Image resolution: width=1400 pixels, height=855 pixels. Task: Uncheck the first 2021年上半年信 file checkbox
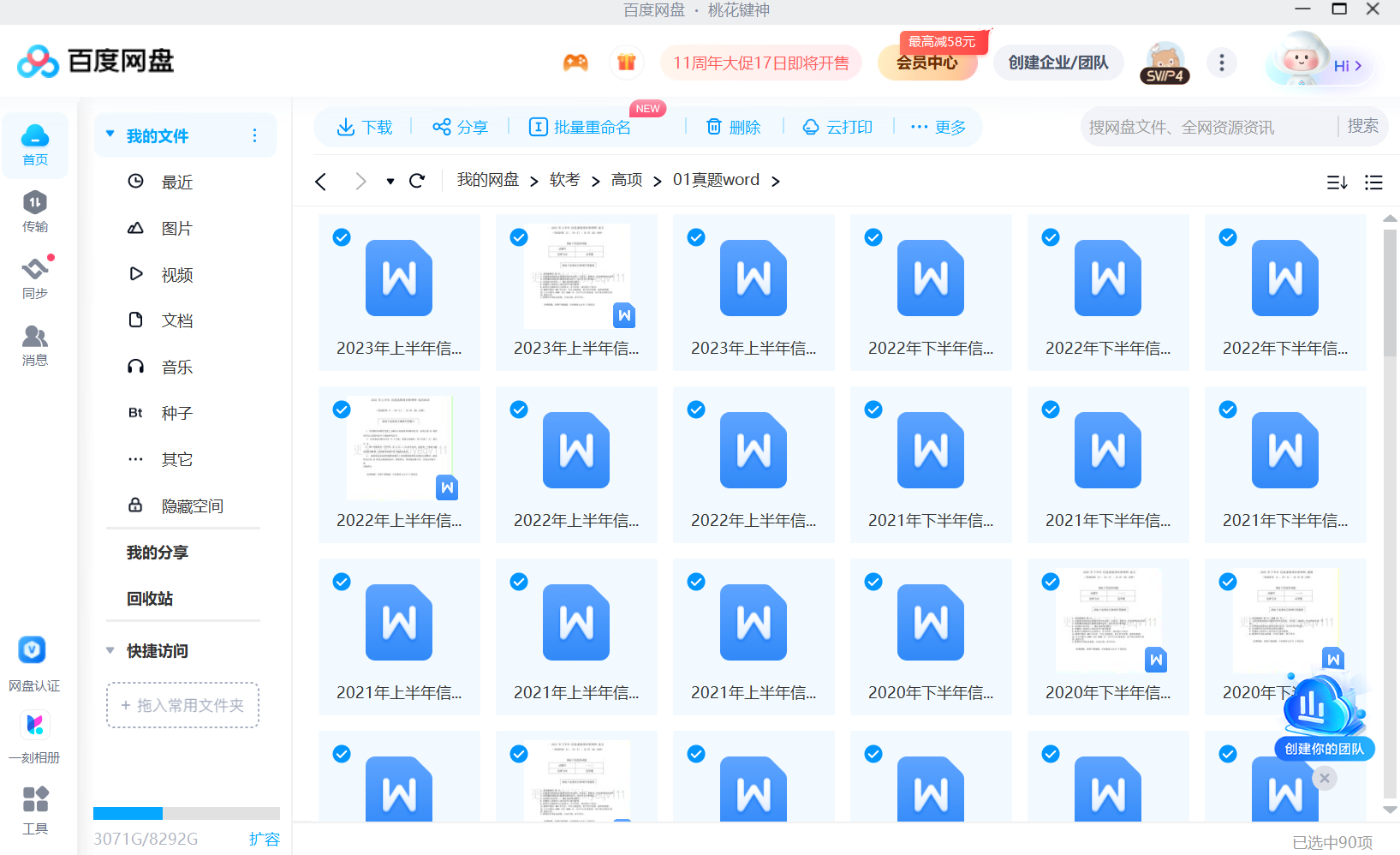pos(342,582)
